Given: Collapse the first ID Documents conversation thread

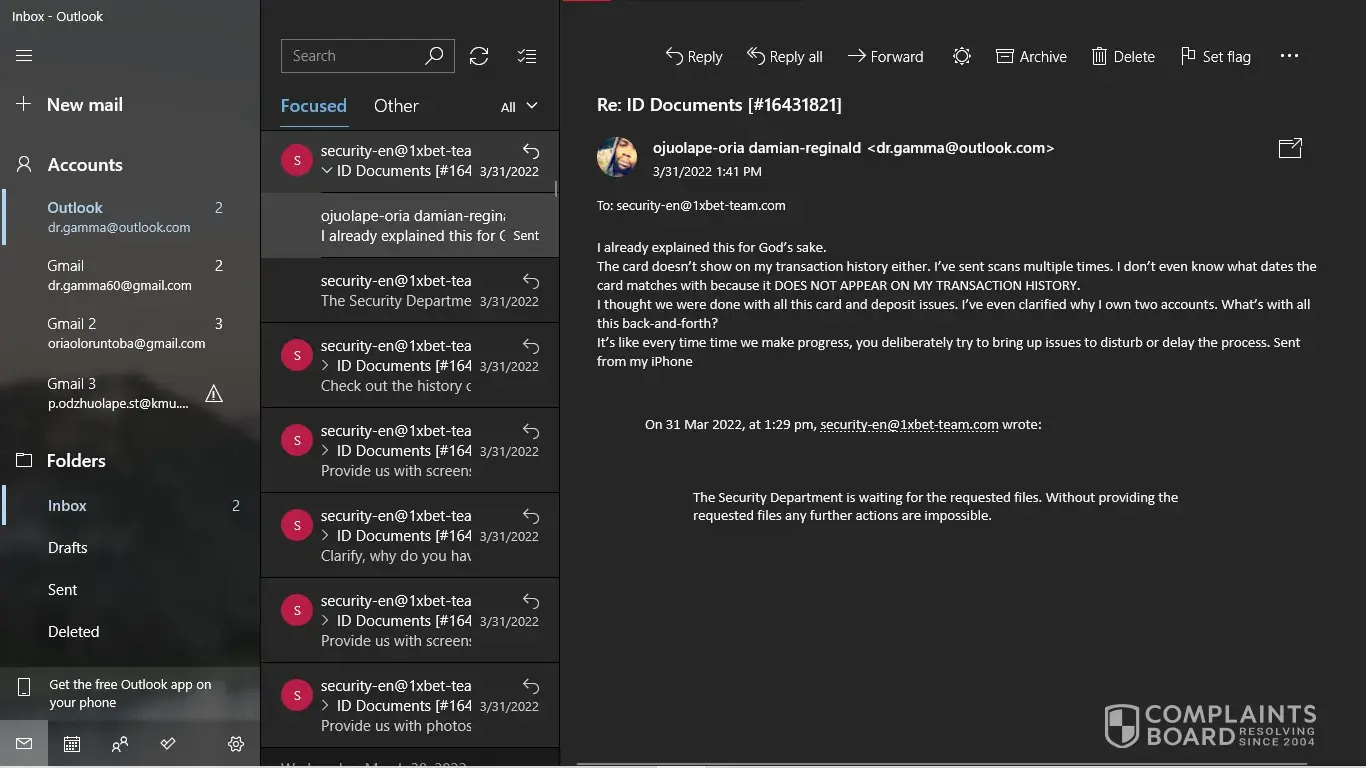Looking at the screenshot, I should [327, 171].
